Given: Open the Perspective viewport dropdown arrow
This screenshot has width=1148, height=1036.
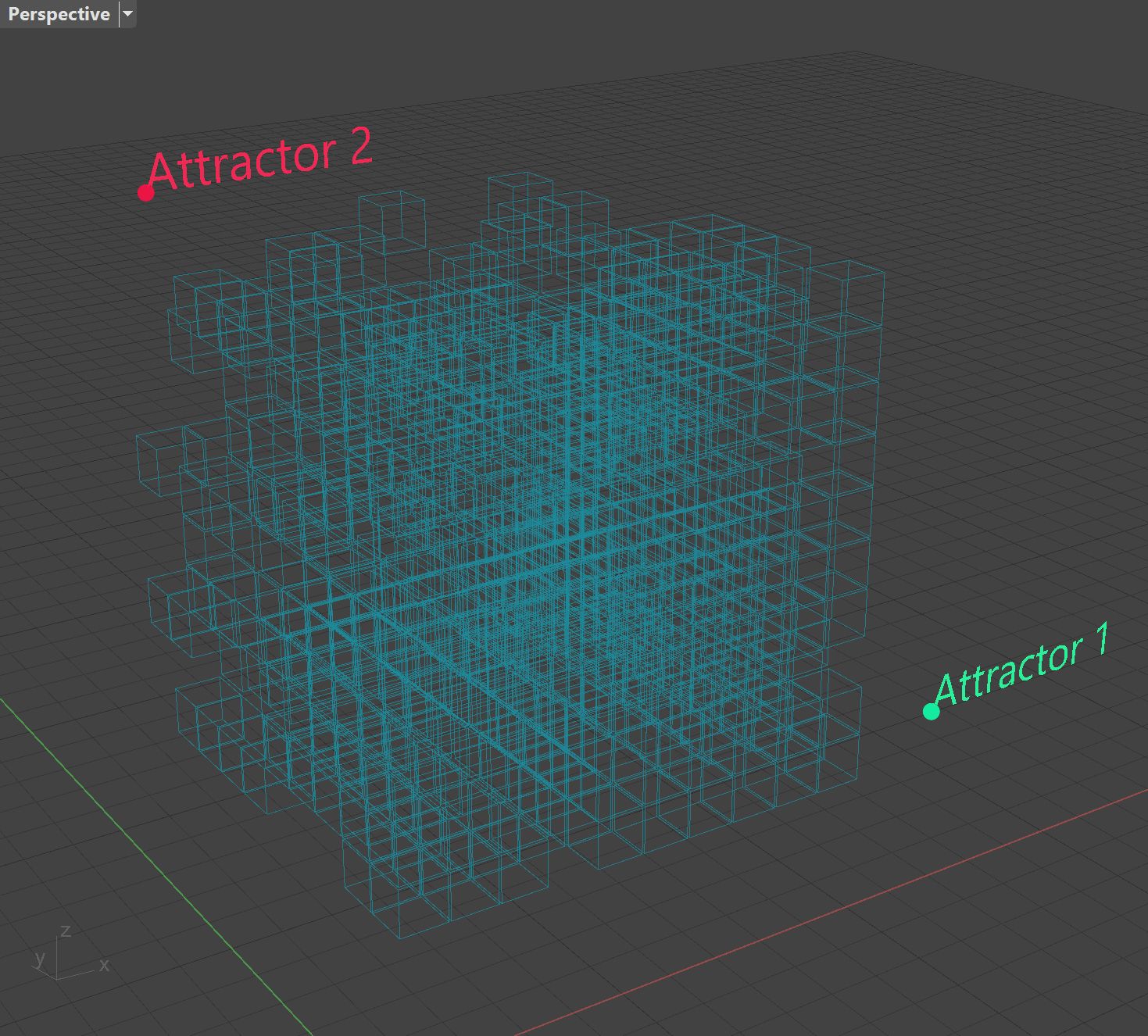Looking at the screenshot, I should pos(128,14).
